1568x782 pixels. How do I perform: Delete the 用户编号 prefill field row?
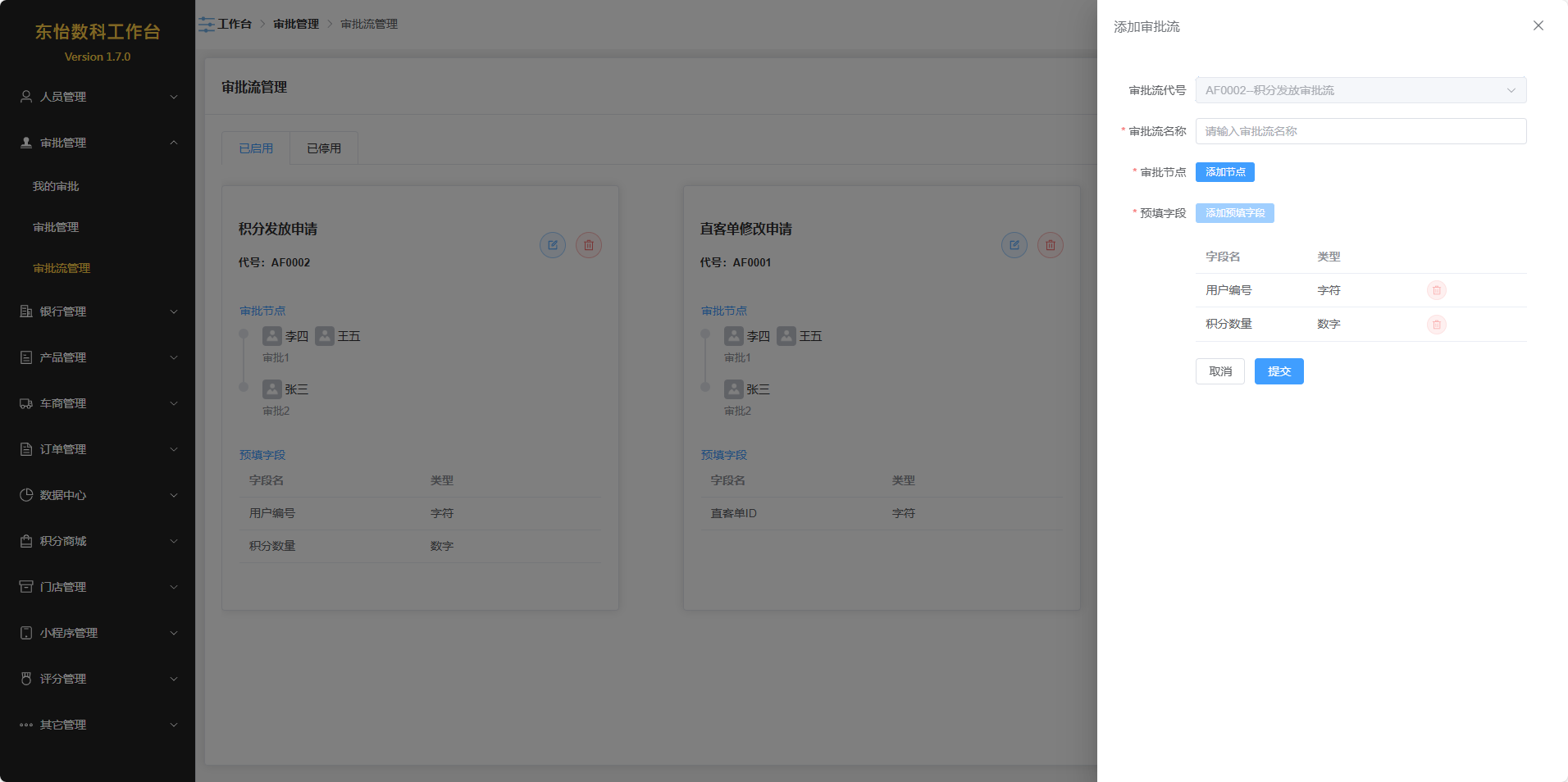click(1436, 290)
